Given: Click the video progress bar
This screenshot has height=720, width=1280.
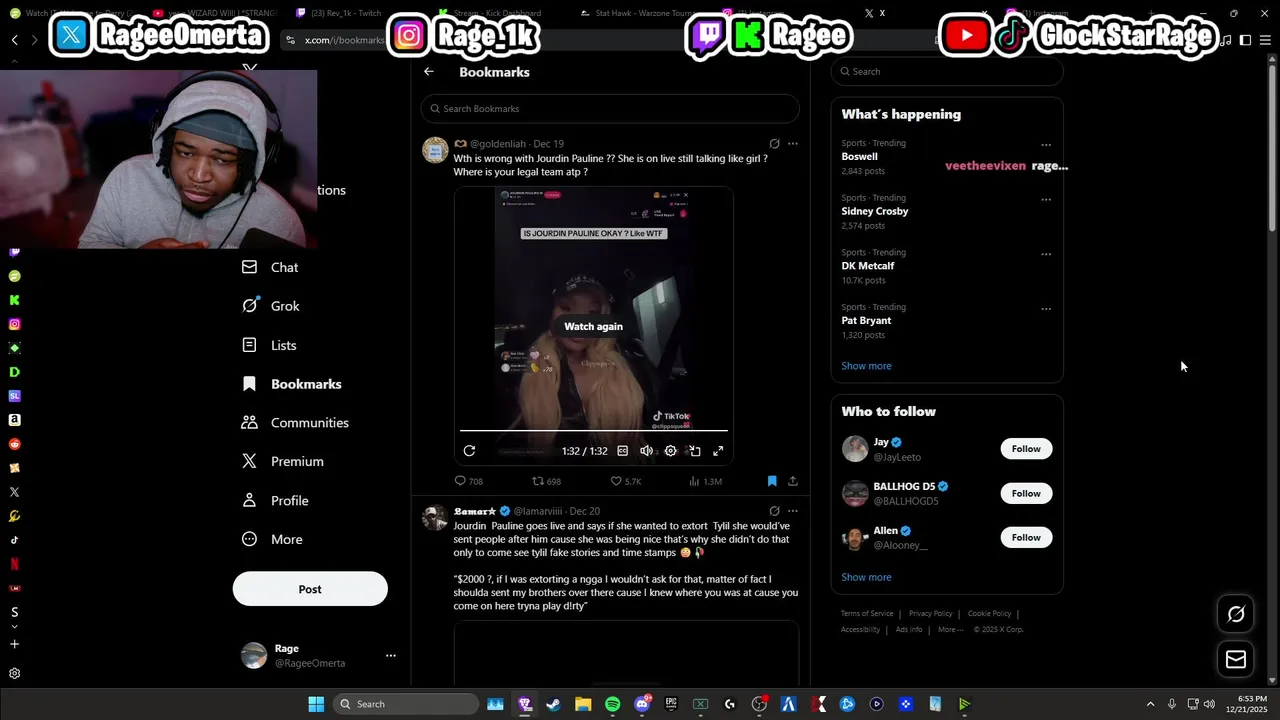Looking at the screenshot, I should (594, 431).
